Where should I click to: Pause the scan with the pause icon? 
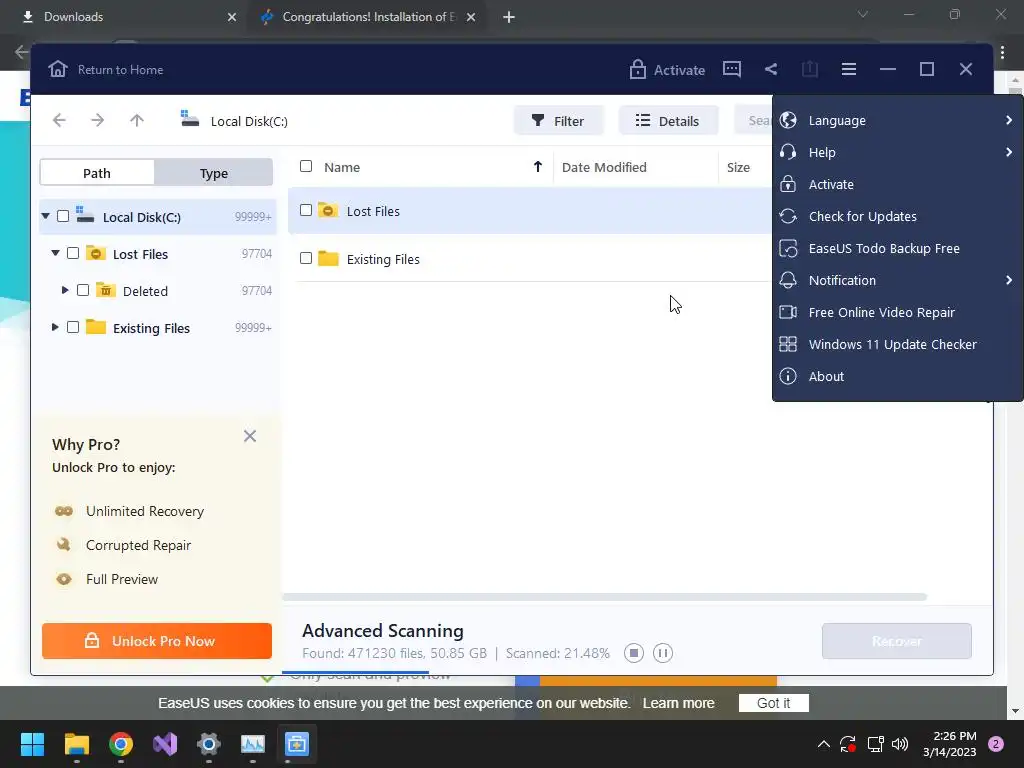pyautogui.click(x=662, y=652)
